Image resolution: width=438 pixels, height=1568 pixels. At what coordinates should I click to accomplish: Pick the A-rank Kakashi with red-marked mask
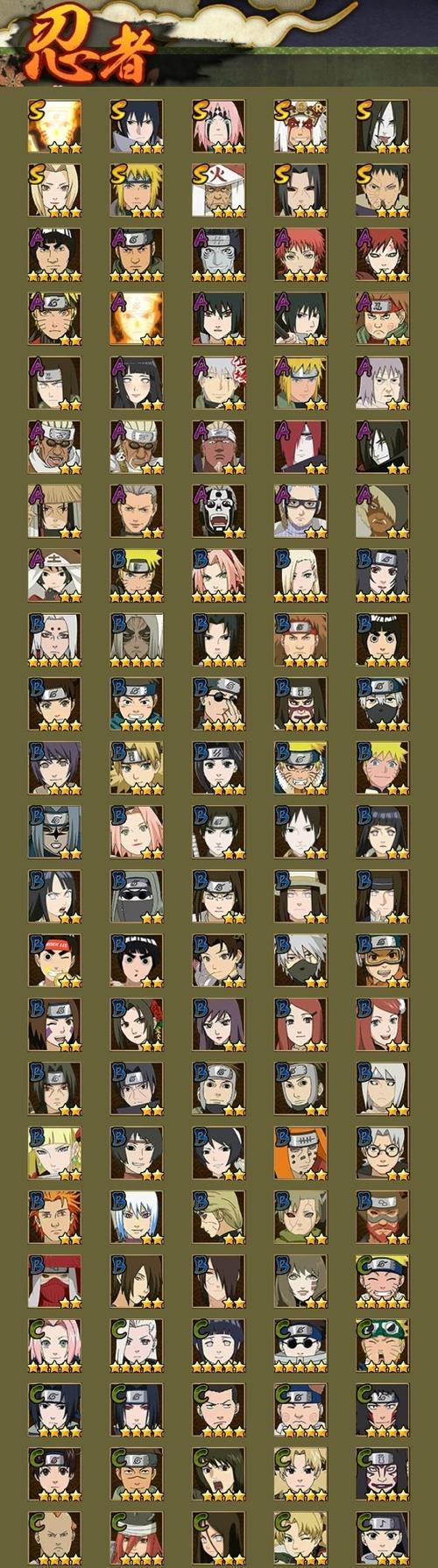pos(218,383)
